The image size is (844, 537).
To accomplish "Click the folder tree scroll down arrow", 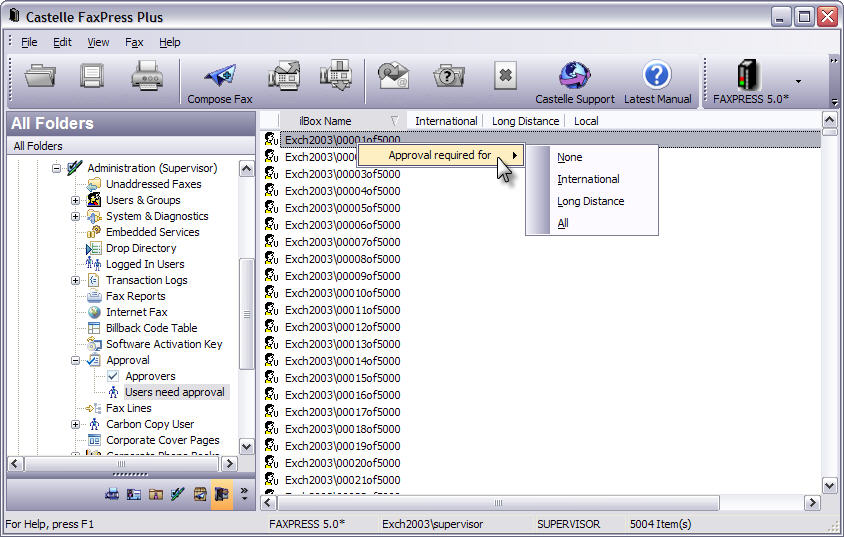I will [247, 446].
